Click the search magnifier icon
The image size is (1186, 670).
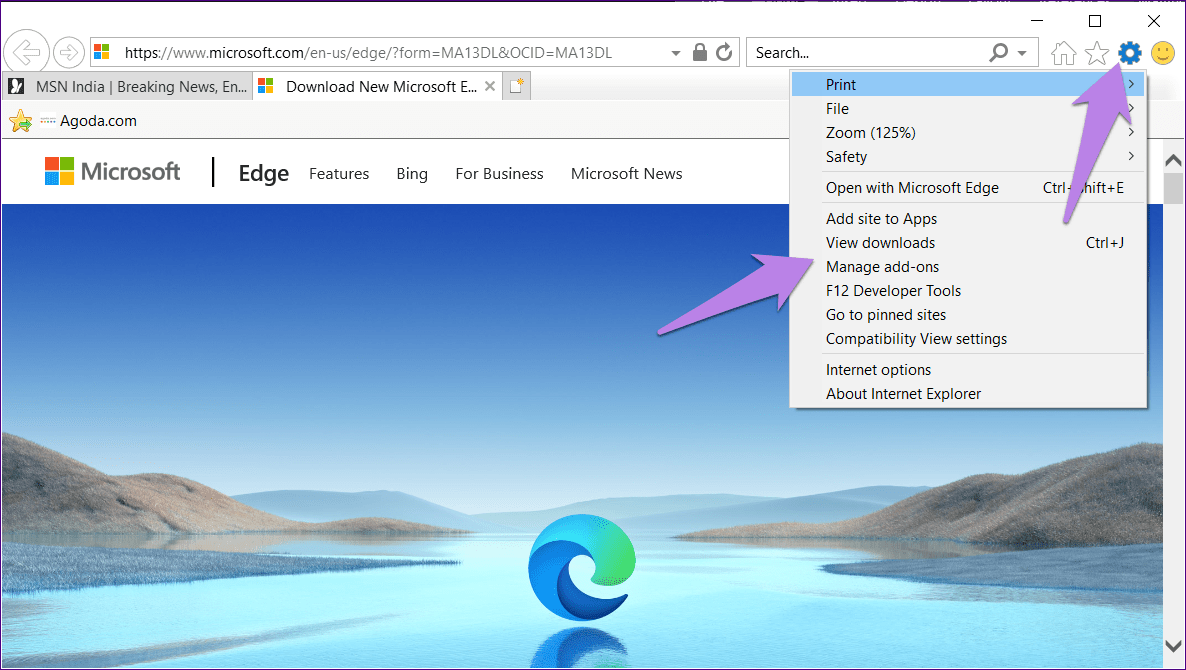pos(998,53)
